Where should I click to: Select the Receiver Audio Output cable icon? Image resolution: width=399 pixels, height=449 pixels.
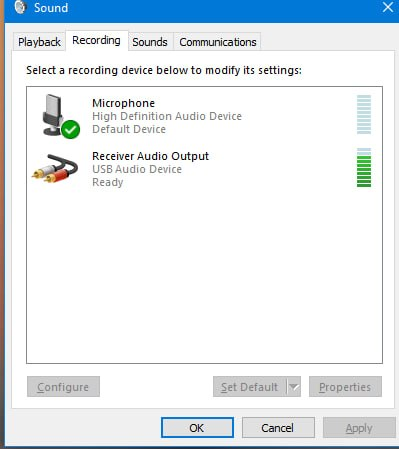[x=55, y=169]
